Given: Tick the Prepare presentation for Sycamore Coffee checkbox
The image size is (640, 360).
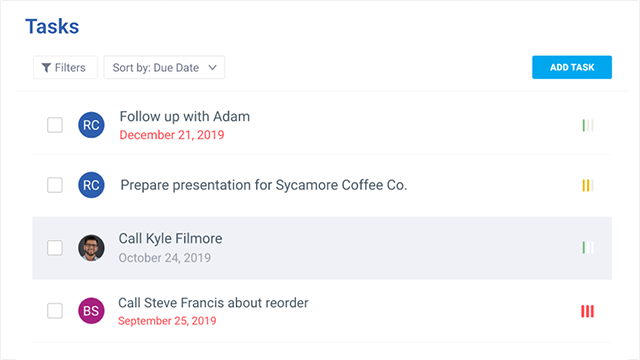Looking at the screenshot, I should point(55,185).
